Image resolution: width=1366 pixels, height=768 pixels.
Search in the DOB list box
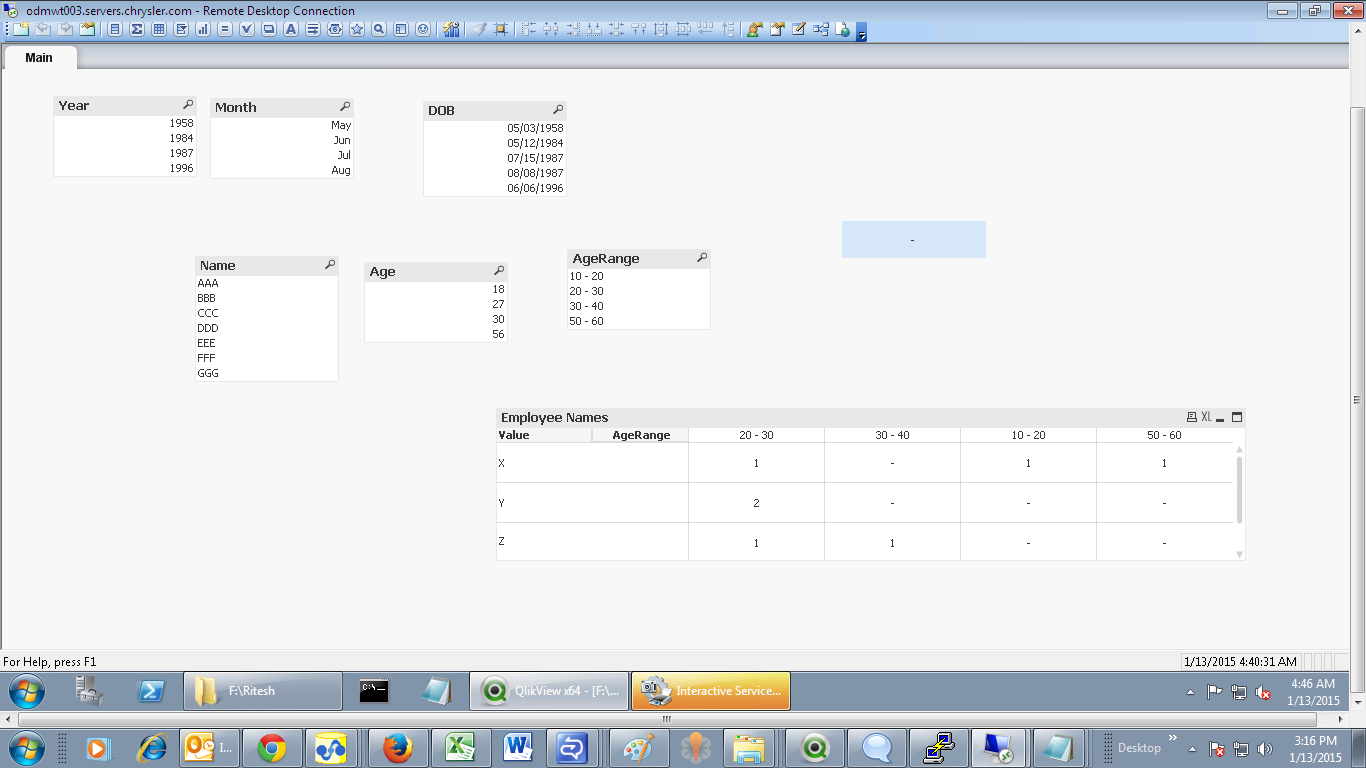558,110
